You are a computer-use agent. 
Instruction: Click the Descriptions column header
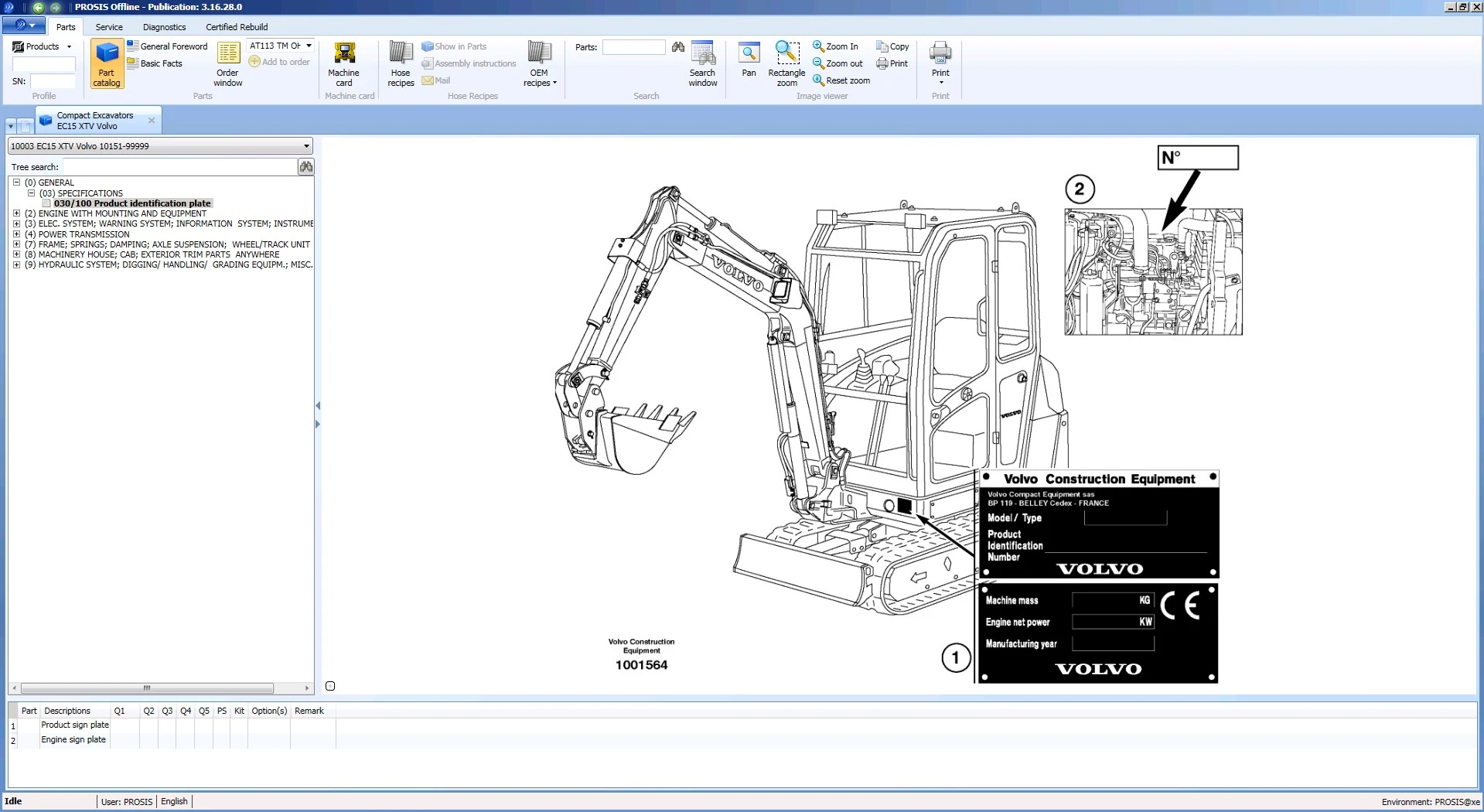coord(67,711)
